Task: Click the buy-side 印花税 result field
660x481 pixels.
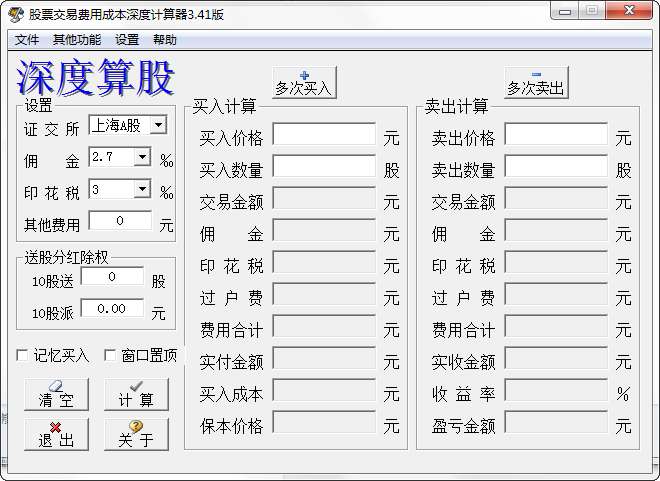Action: point(324,262)
